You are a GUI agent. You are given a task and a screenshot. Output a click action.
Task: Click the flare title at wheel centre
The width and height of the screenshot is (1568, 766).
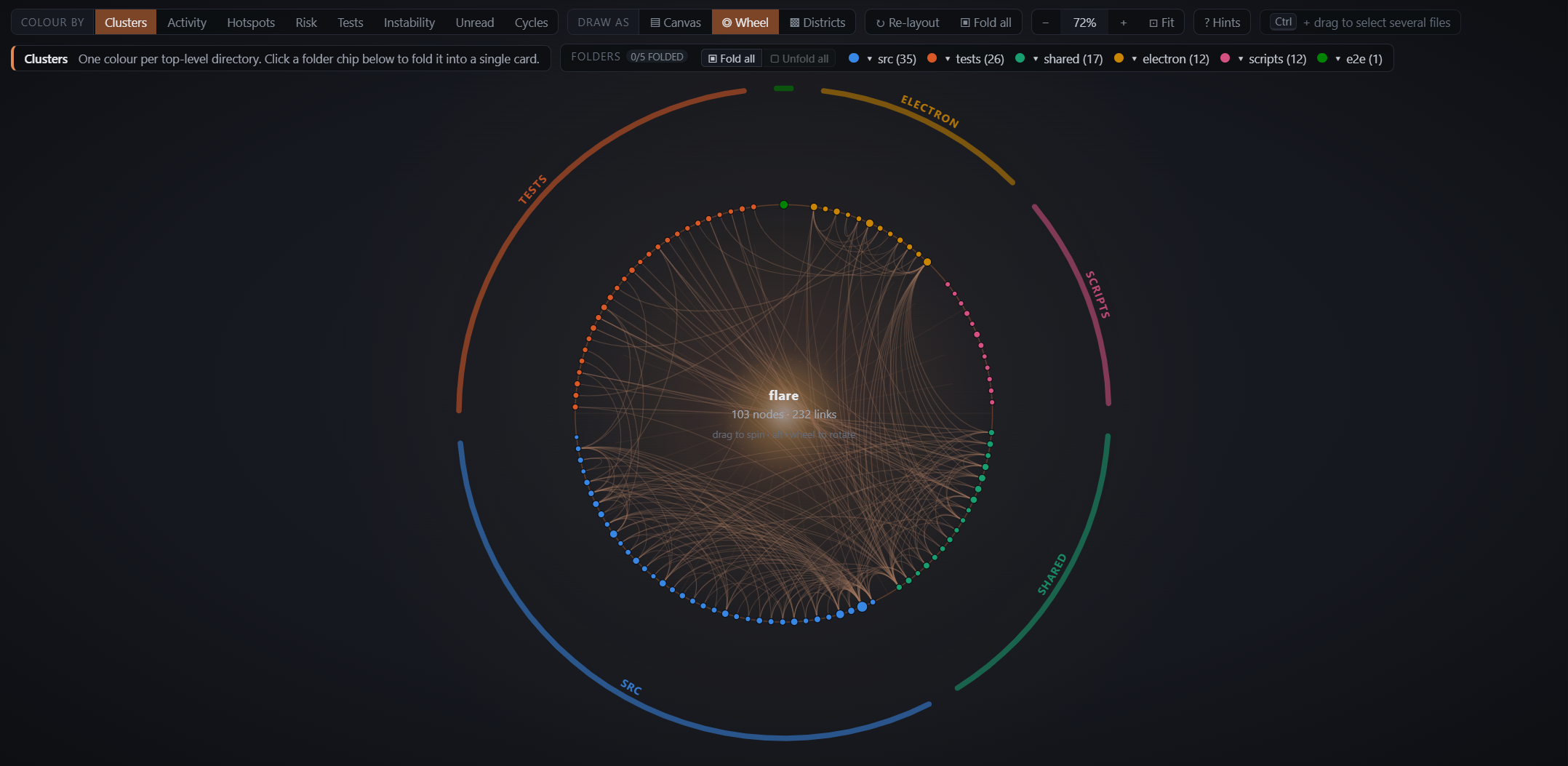[x=783, y=395]
